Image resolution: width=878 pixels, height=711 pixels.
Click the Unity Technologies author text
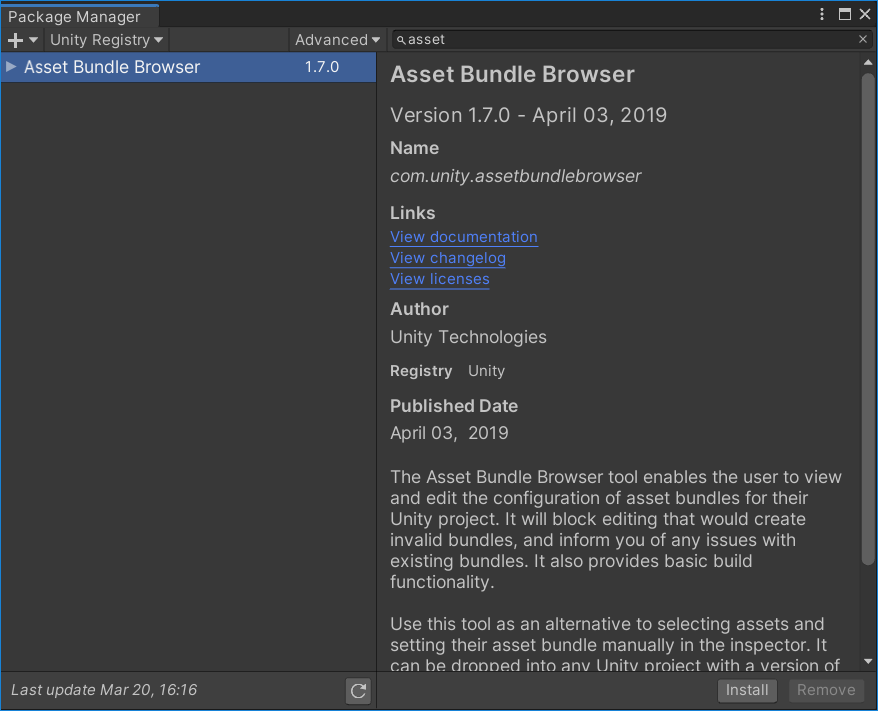[468, 337]
